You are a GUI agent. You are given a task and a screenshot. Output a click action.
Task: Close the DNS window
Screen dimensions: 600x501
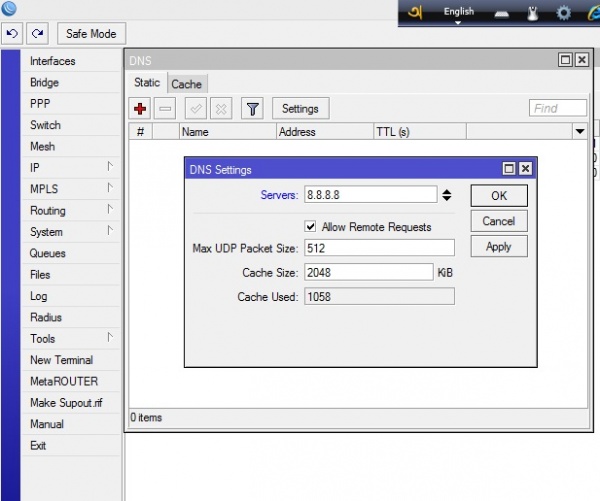[582, 60]
